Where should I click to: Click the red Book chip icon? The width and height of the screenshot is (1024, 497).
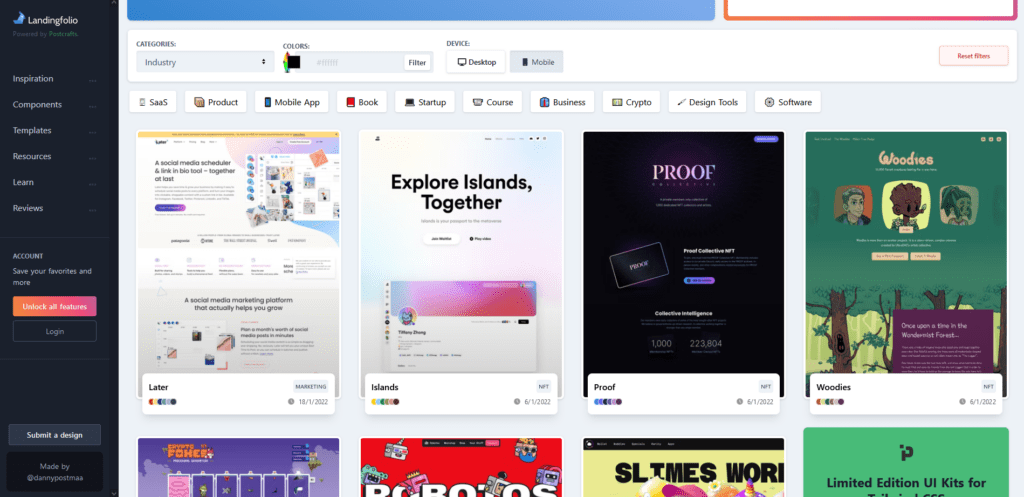351,103
